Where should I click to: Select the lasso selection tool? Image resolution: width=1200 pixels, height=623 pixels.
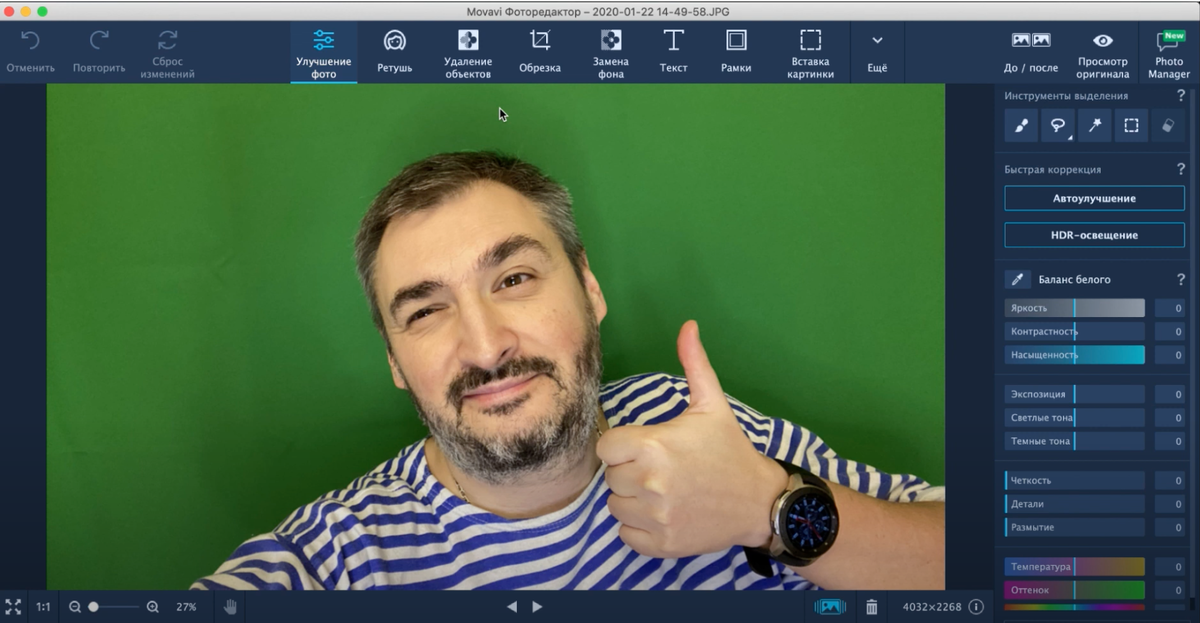tap(1057, 126)
